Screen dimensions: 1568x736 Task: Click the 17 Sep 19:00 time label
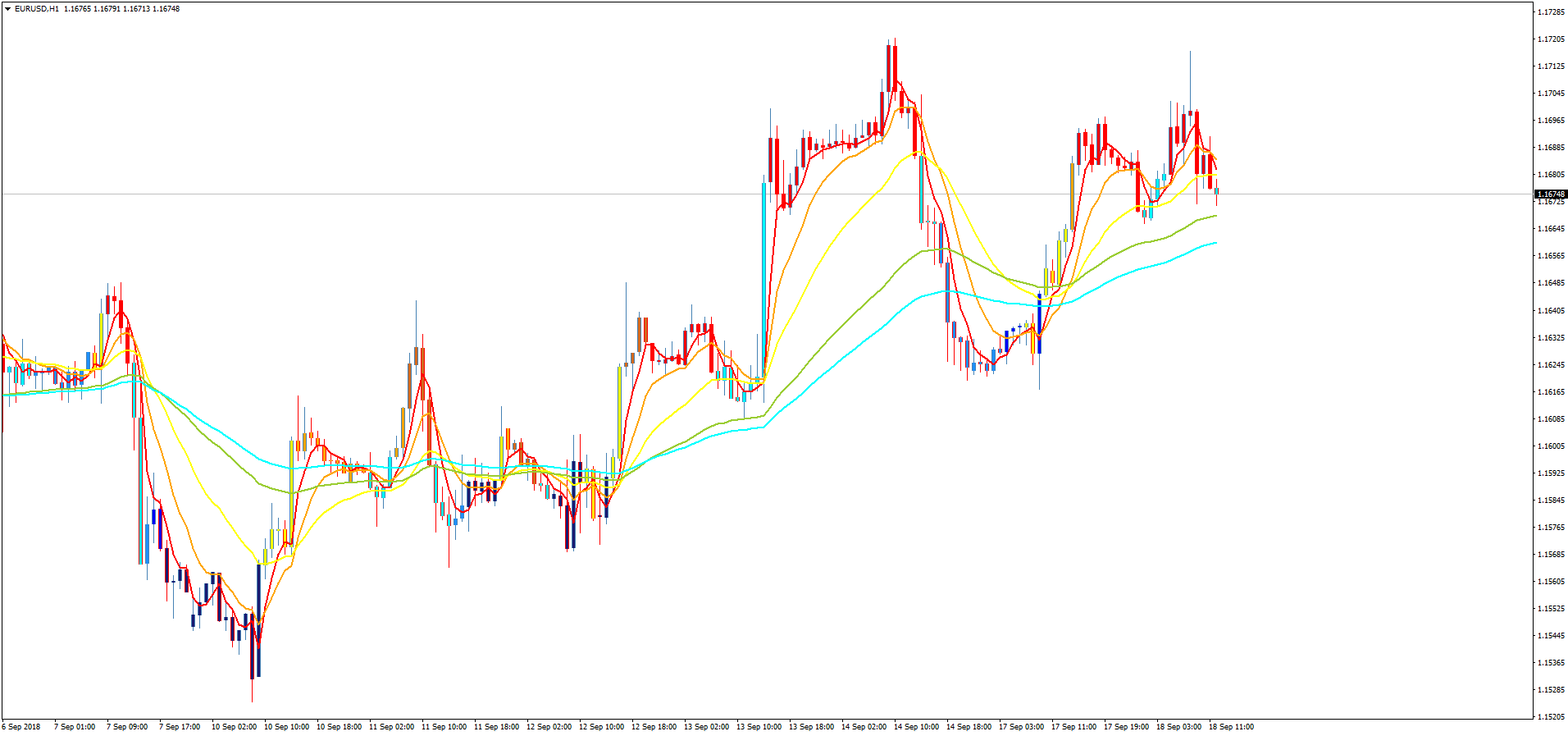click(1127, 727)
